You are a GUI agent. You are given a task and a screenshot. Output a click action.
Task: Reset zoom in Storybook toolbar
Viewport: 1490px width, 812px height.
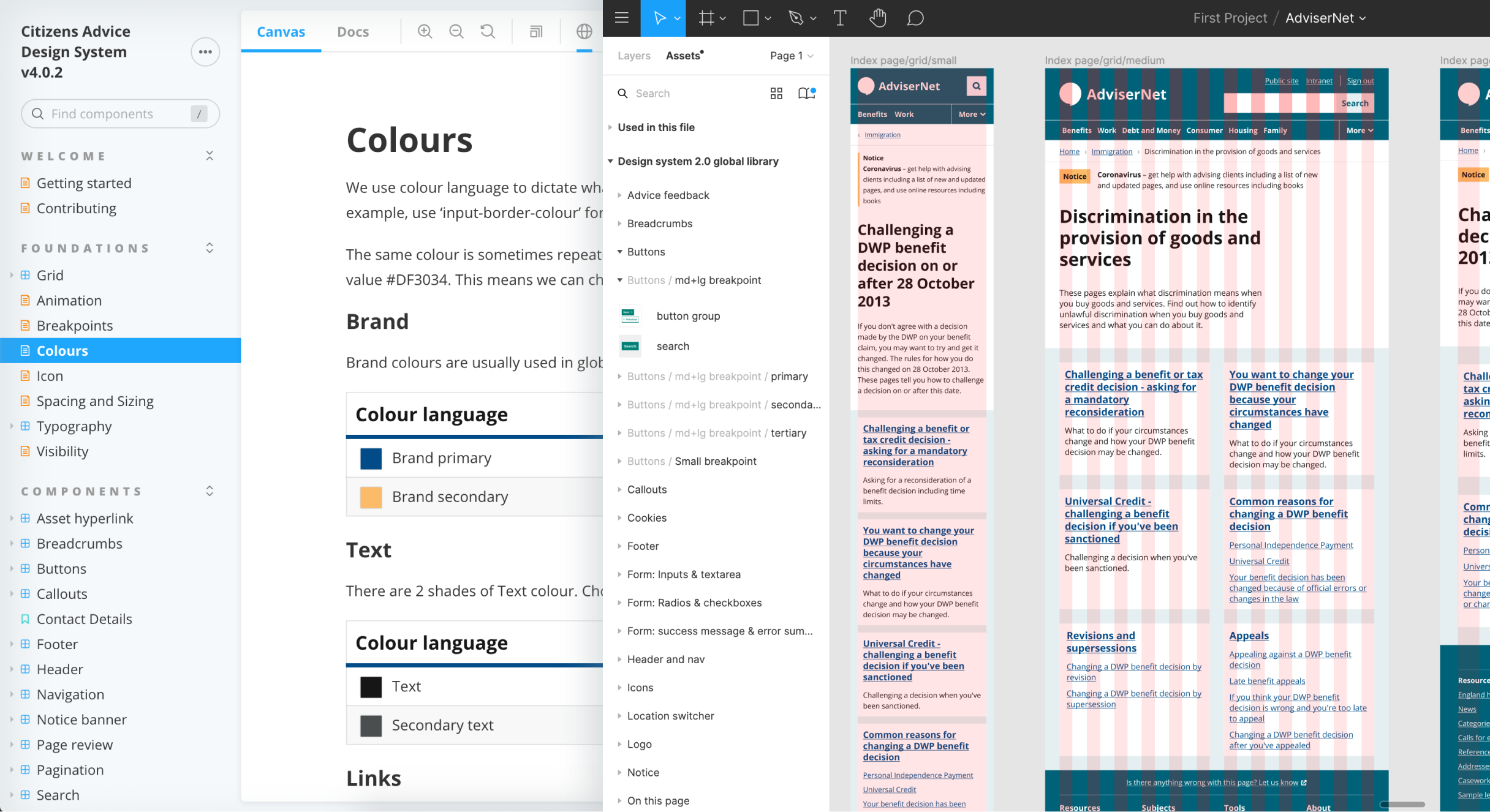(x=488, y=31)
